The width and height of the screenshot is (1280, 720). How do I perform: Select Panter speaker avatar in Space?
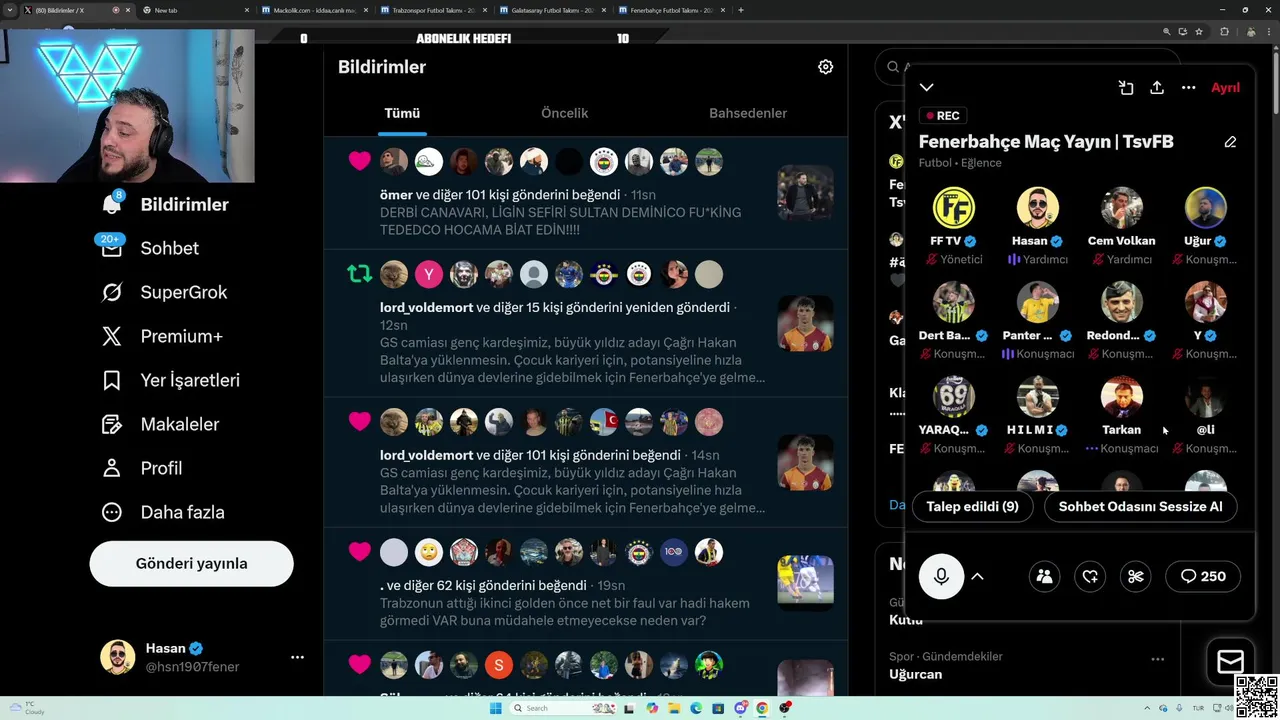coord(1038,302)
